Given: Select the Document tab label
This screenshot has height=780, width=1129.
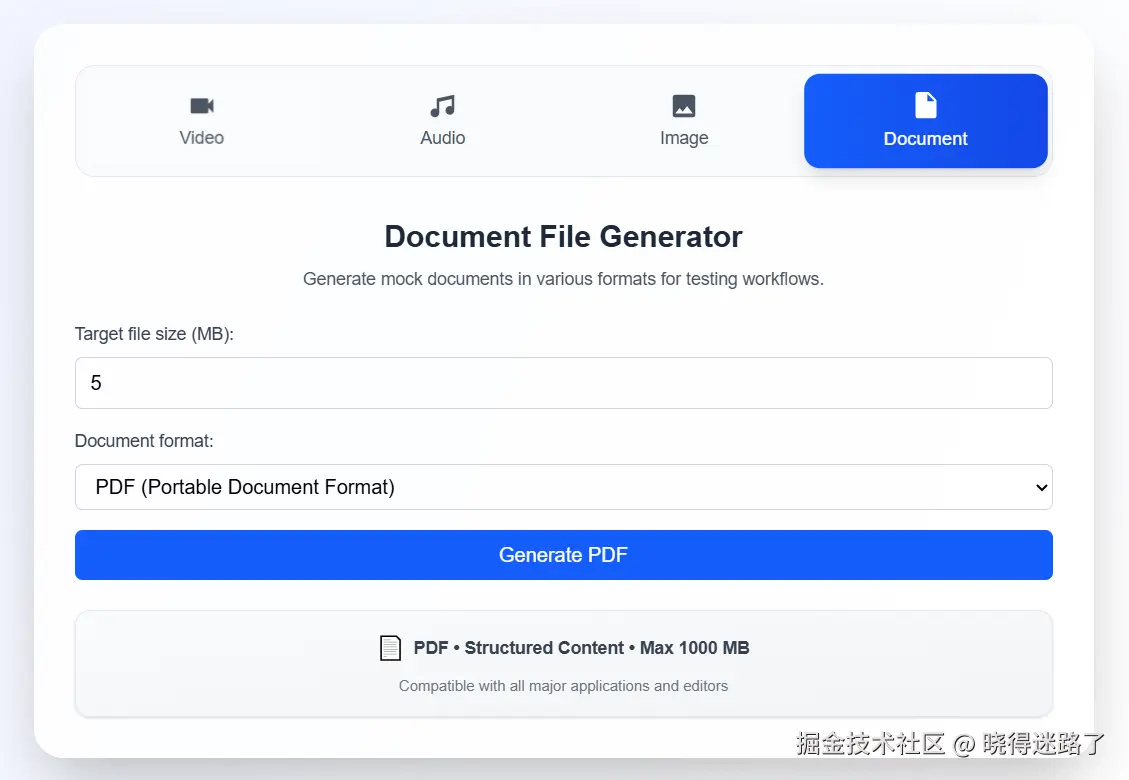Looking at the screenshot, I should 925,138.
